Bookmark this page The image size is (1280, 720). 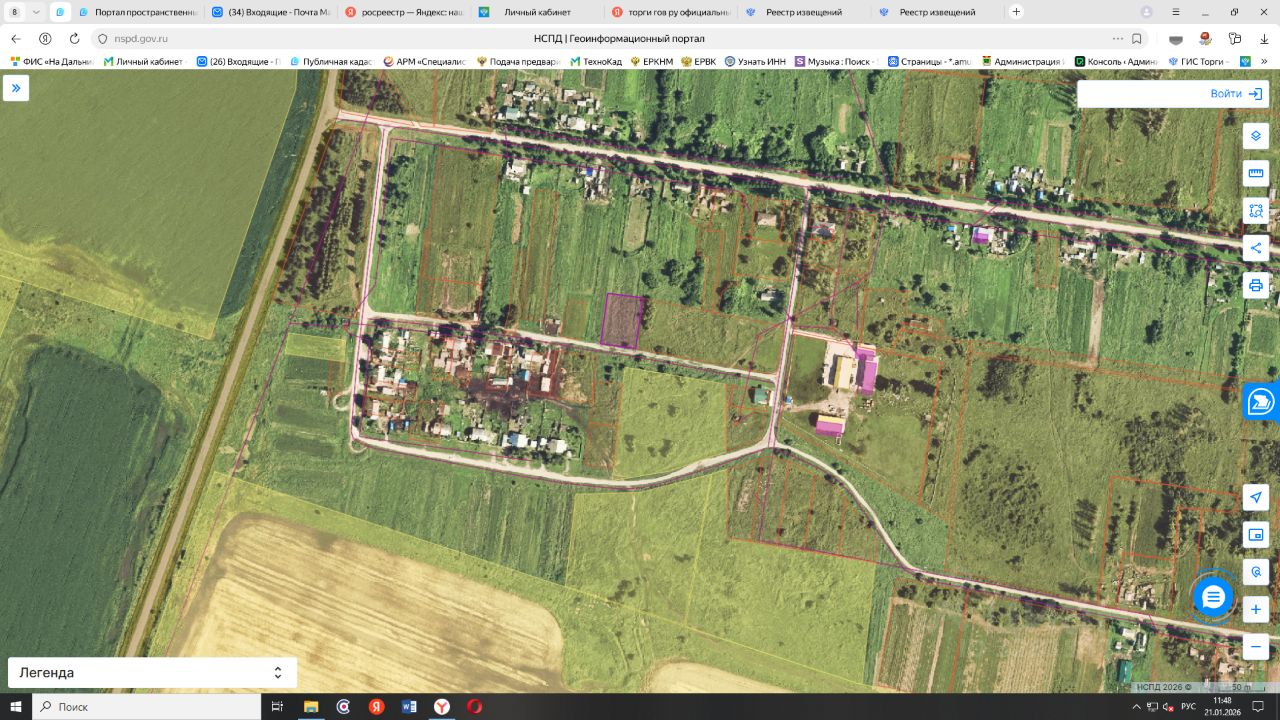pos(1137,39)
